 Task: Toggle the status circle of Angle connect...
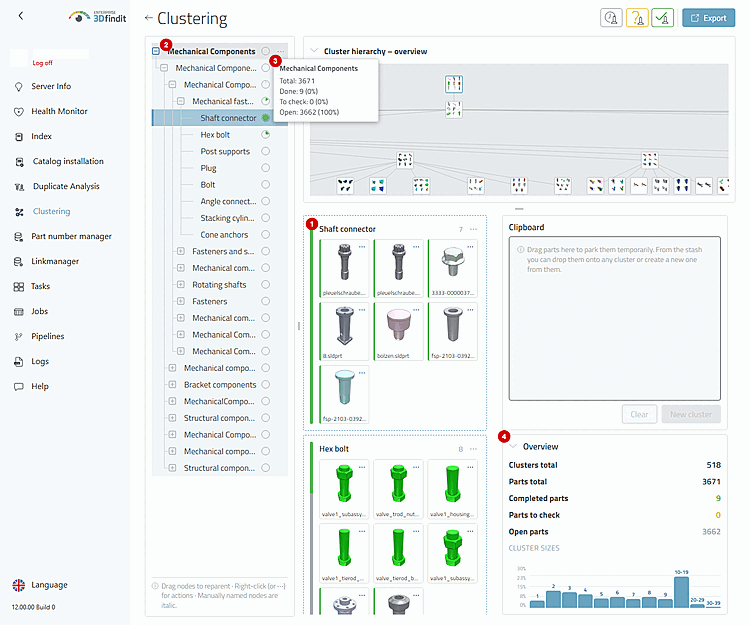pos(265,201)
